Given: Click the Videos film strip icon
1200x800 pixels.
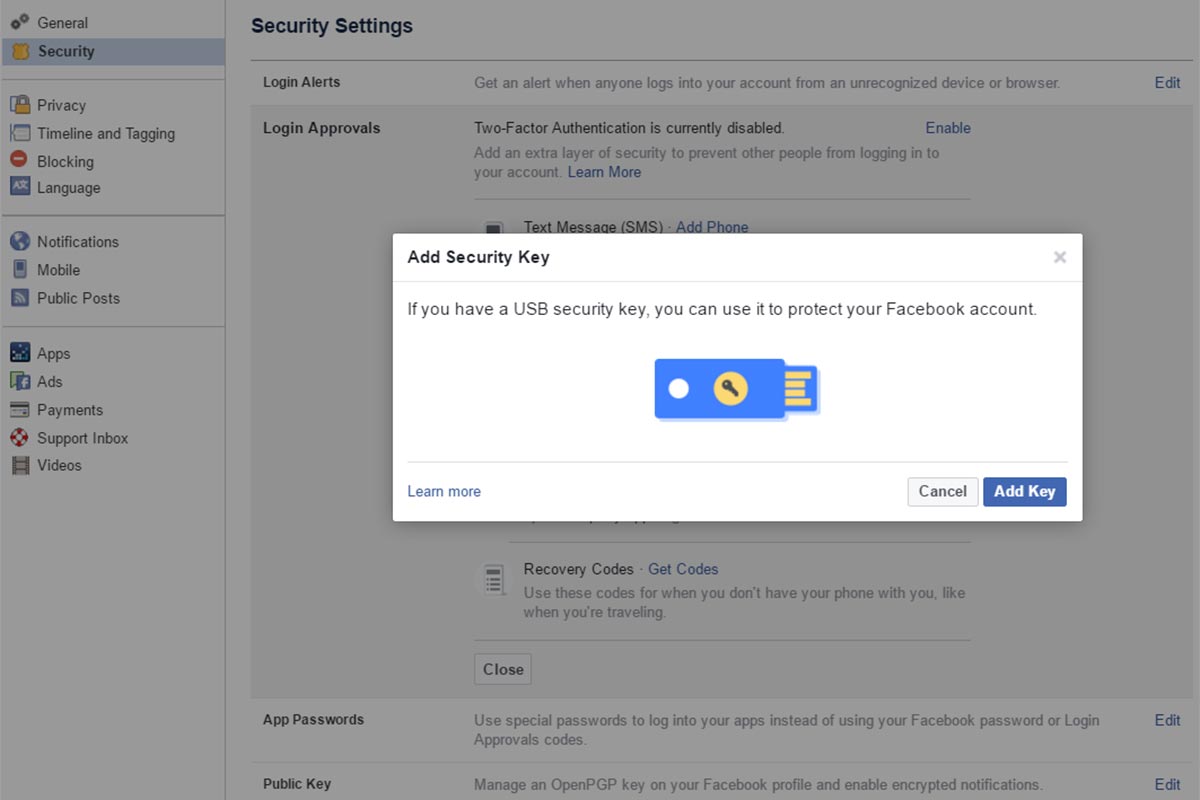Looking at the screenshot, I should click(20, 465).
